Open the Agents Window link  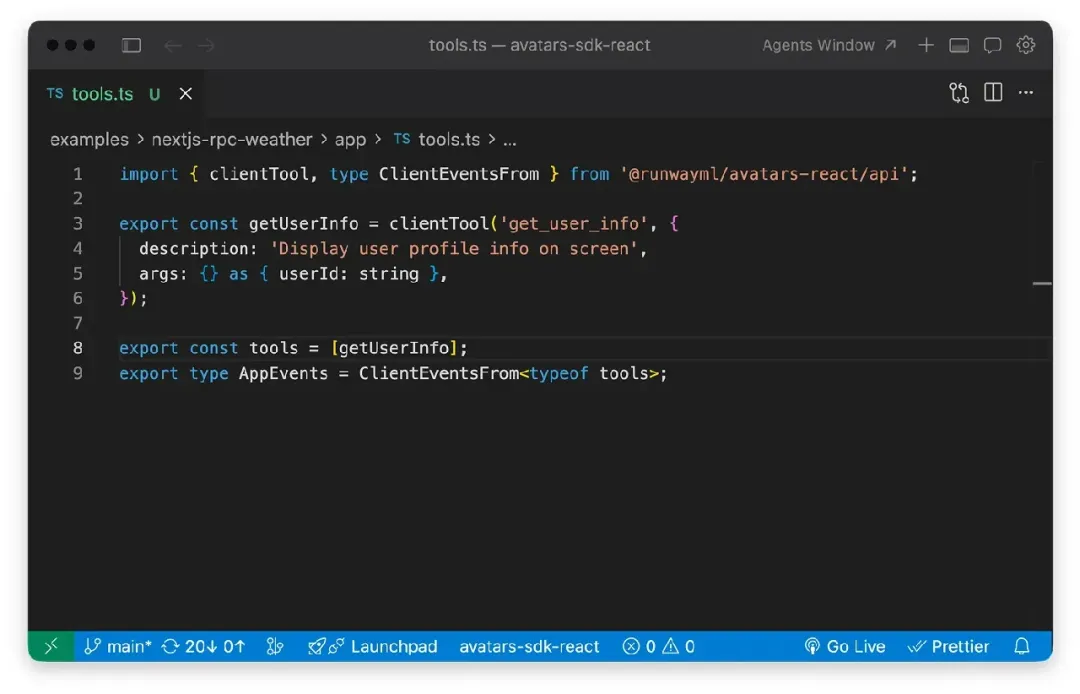click(829, 45)
